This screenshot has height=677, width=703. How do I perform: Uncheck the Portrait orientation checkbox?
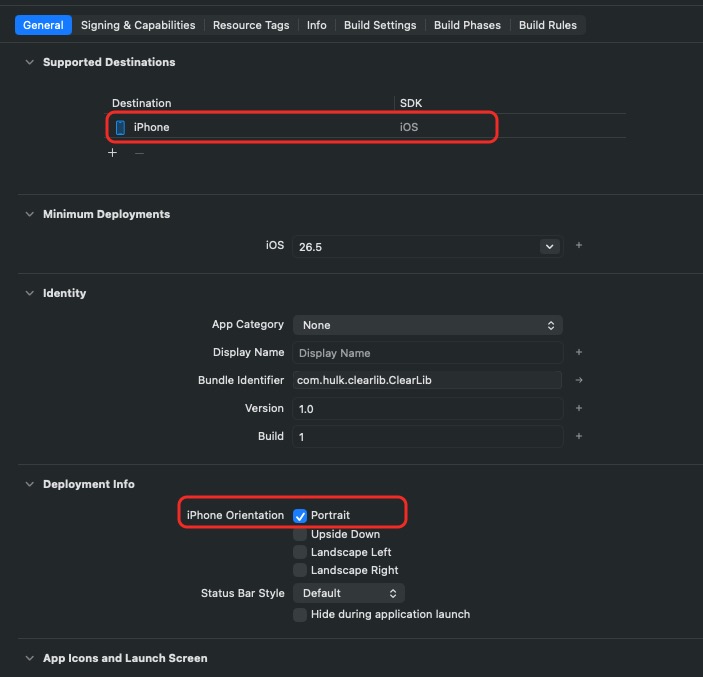click(300, 516)
